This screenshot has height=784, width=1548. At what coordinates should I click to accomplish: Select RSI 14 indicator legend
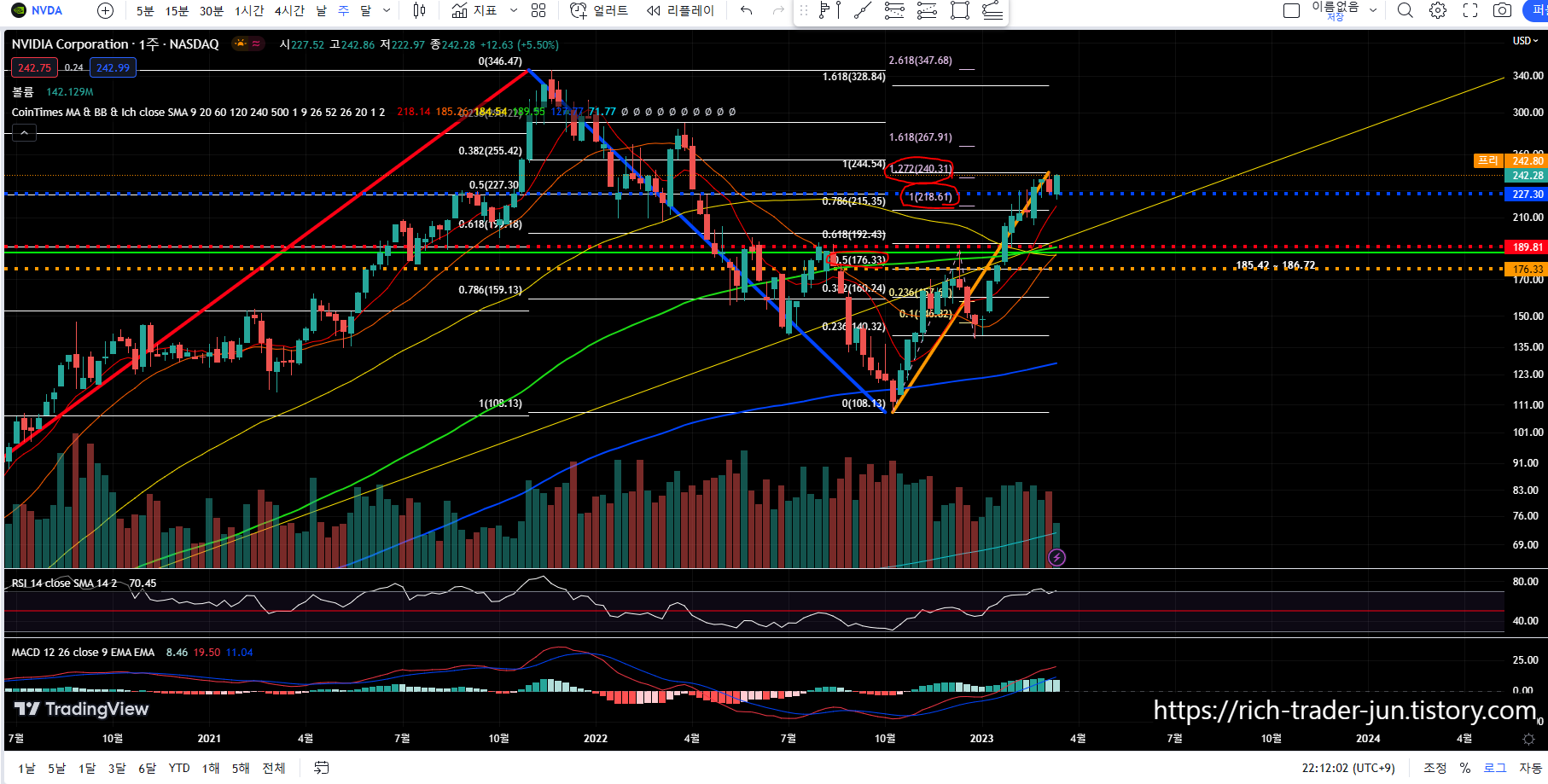coord(64,584)
